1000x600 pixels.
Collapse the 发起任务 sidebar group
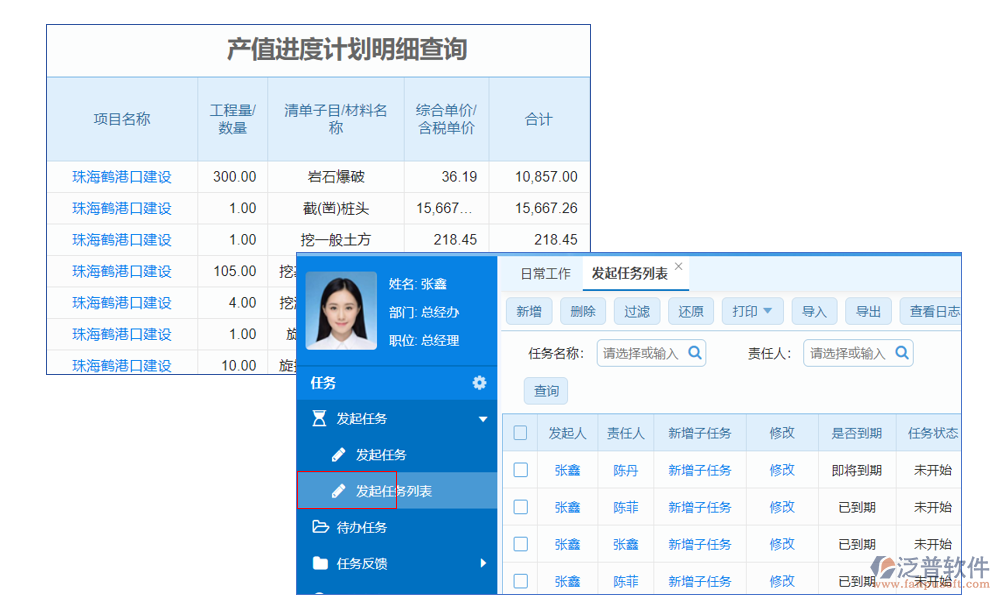pos(483,419)
